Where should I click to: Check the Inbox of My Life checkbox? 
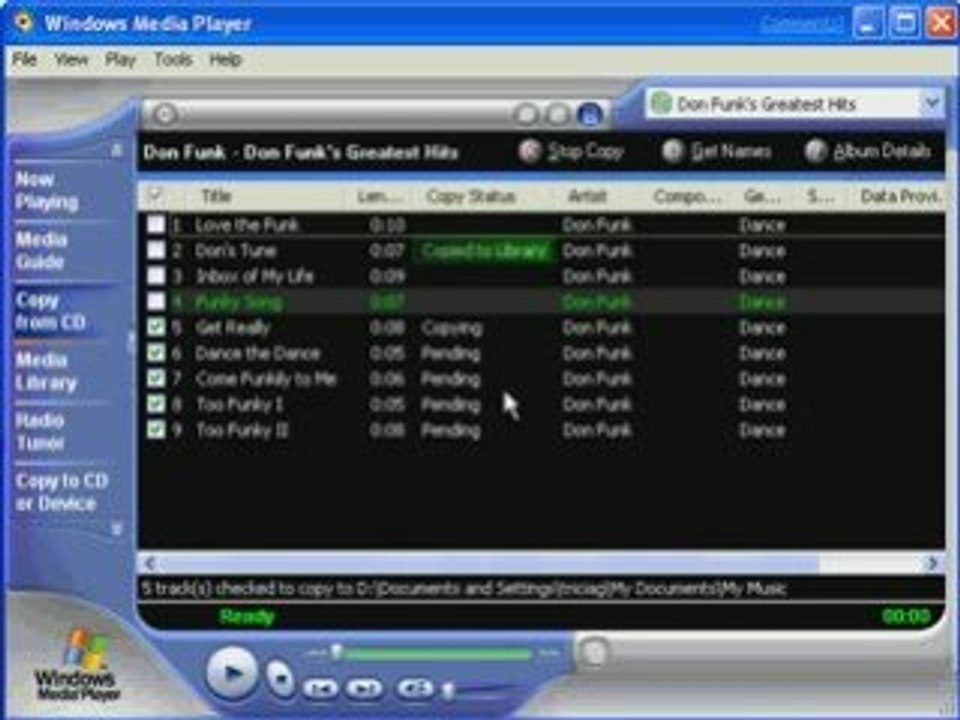pos(156,276)
